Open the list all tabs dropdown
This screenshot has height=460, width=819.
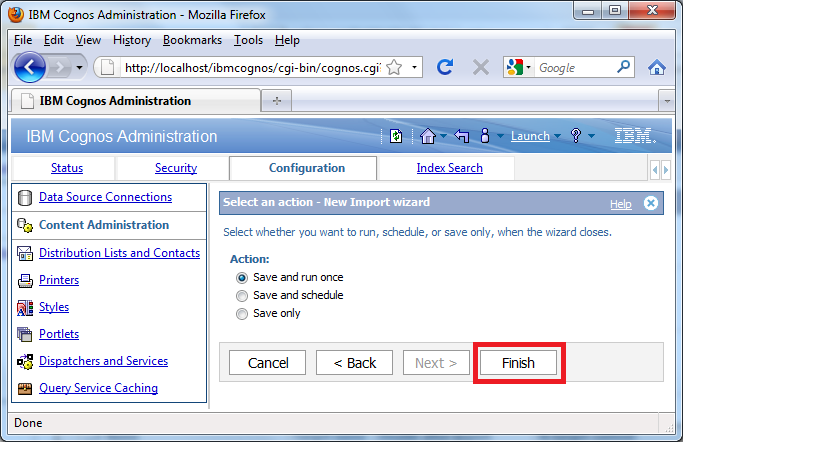[667, 101]
